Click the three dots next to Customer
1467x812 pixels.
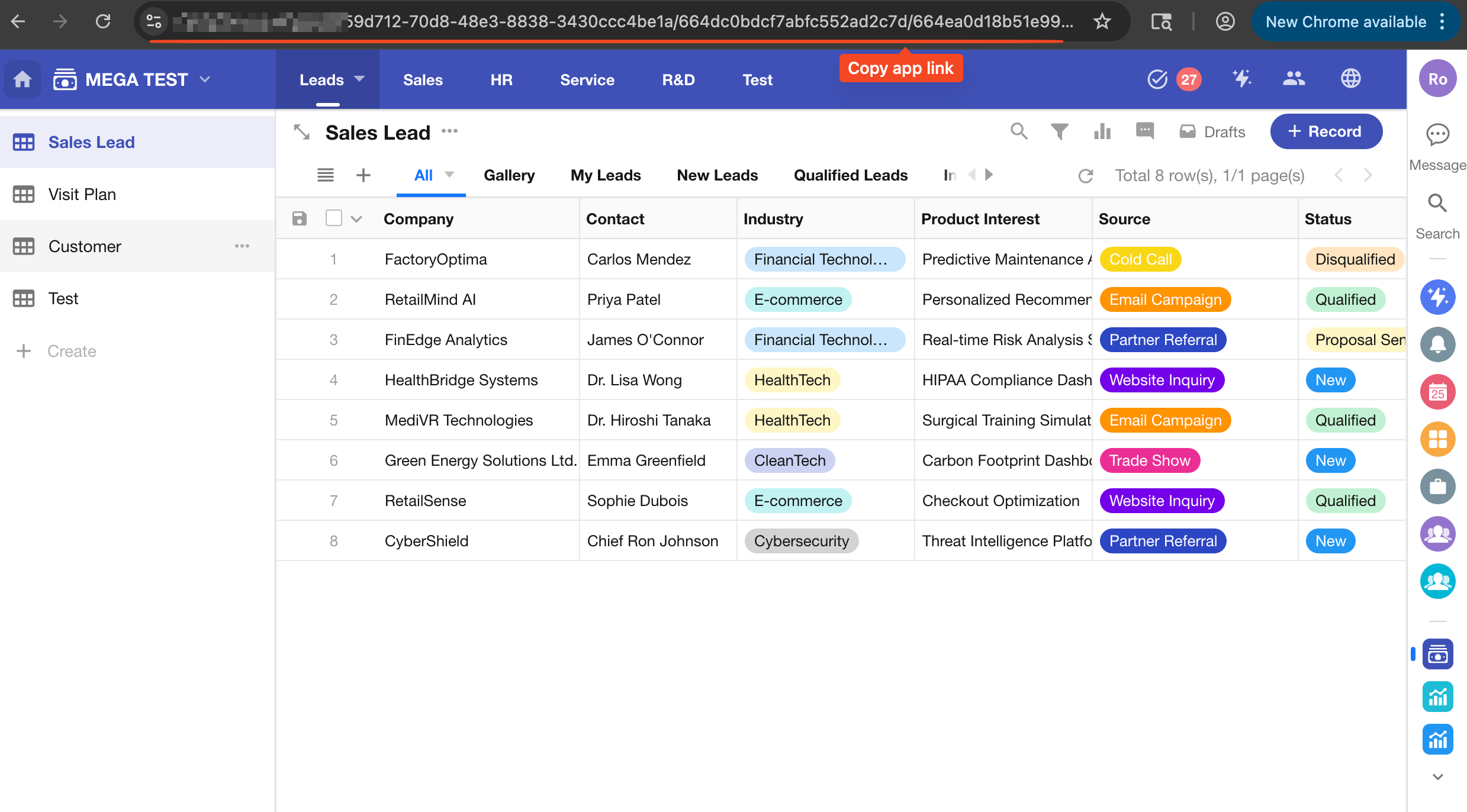(242, 246)
